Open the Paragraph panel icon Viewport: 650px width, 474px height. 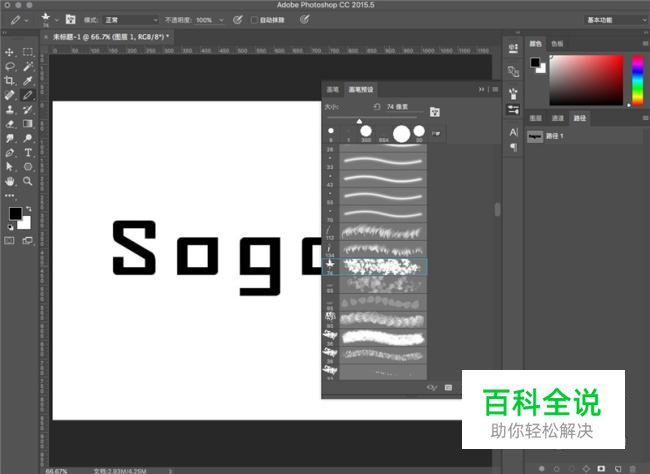[x=513, y=147]
